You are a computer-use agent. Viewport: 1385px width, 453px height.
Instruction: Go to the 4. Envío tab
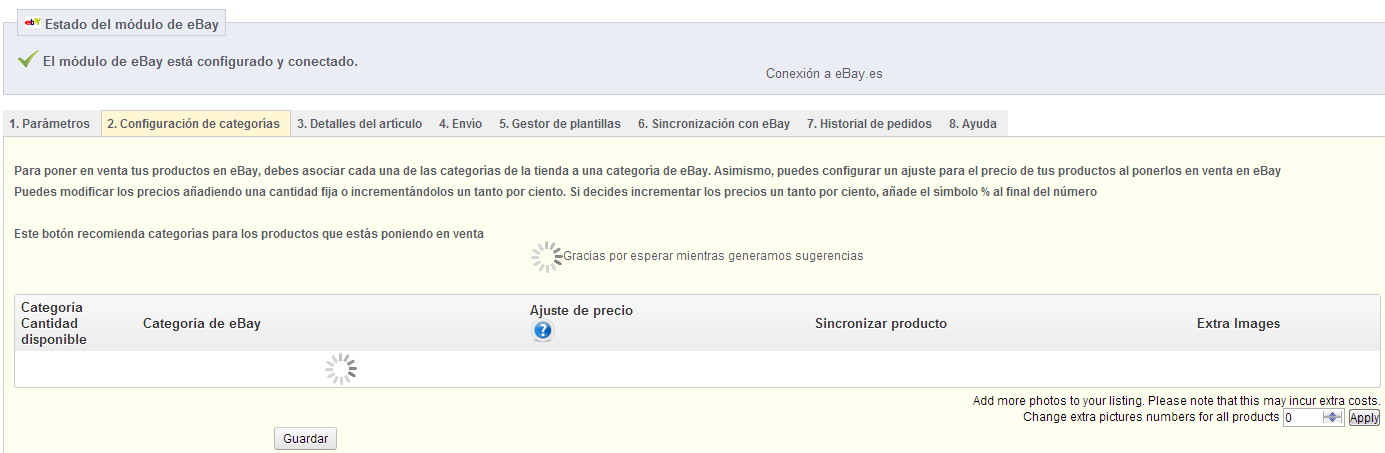pyautogui.click(x=460, y=124)
